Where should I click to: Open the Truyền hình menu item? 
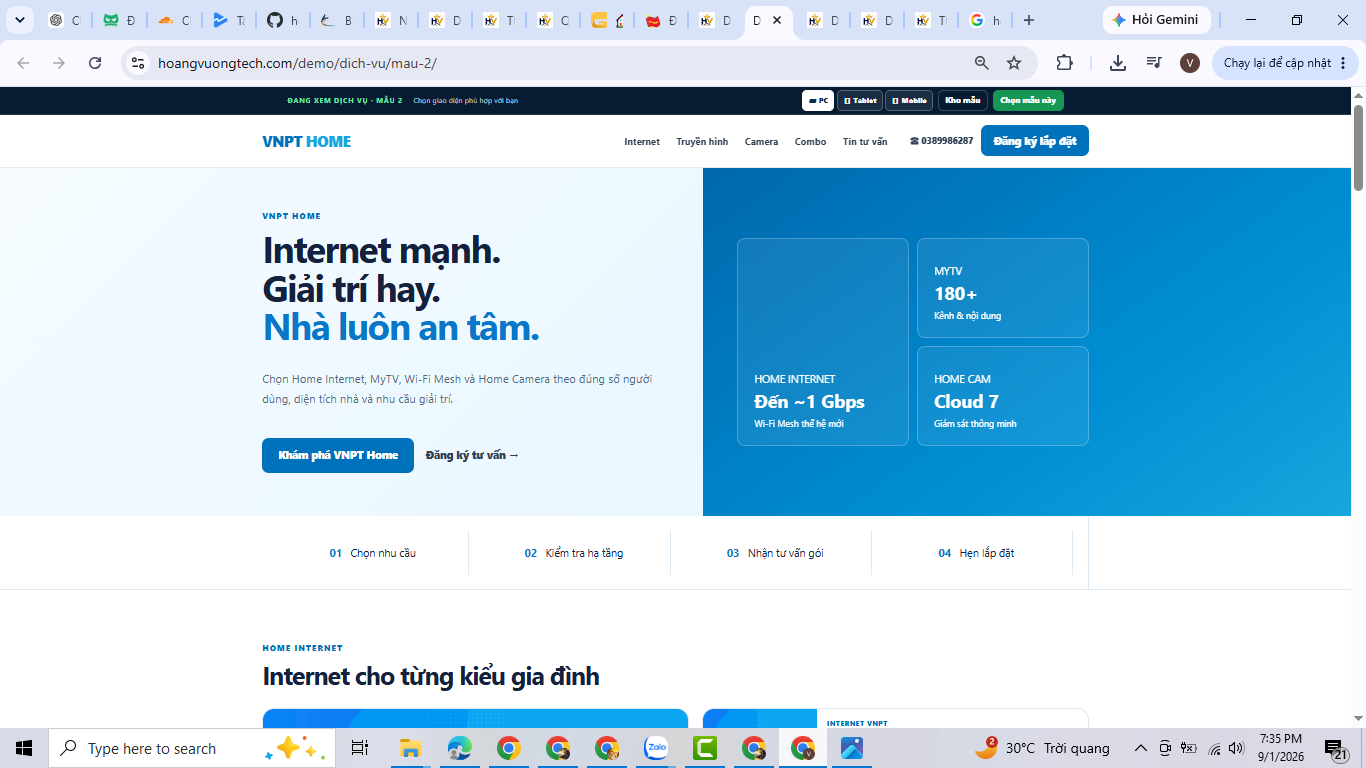tap(702, 141)
